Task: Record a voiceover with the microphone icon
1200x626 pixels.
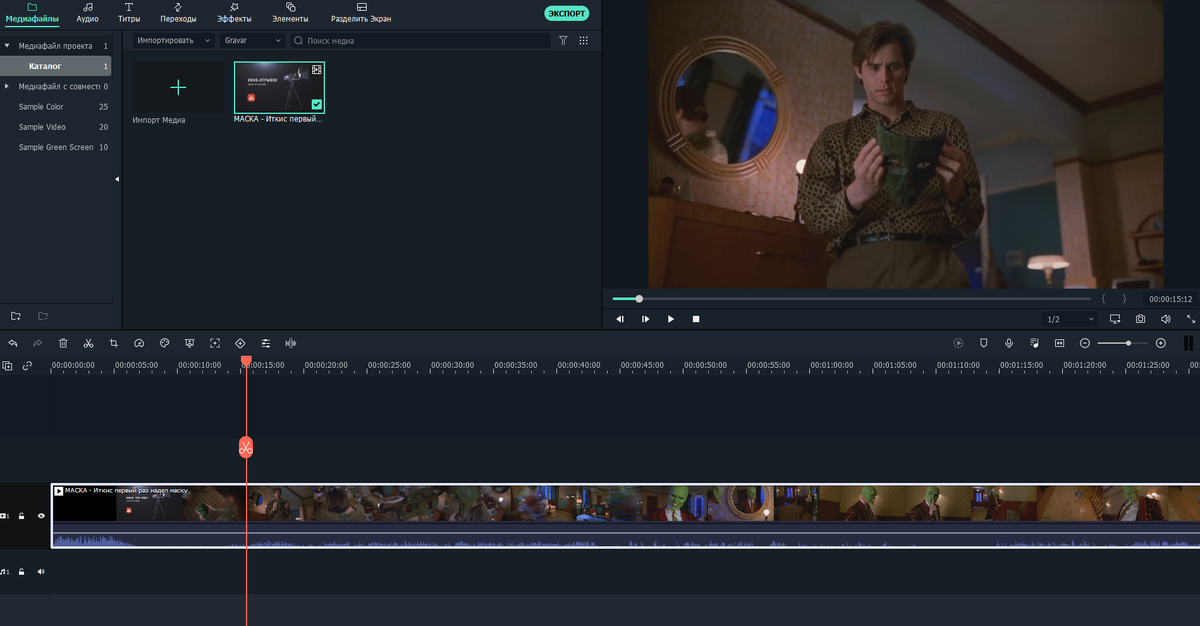Action: click(x=1009, y=343)
